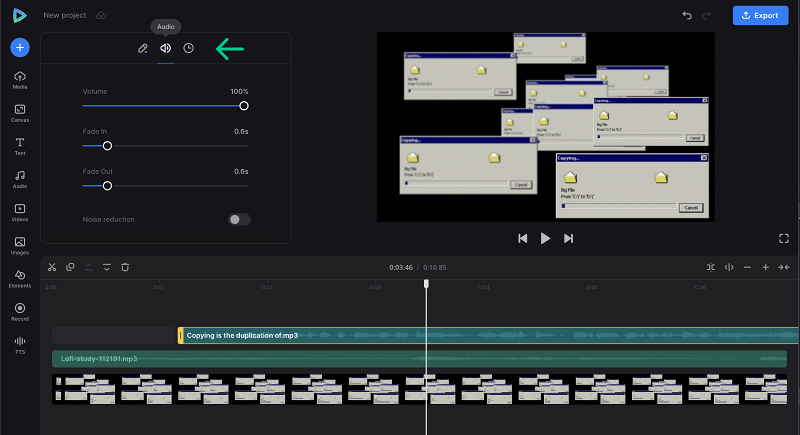Select the Lofi-study-112191.mp3 track
The height and width of the screenshot is (435, 800).
[x=419, y=359]
